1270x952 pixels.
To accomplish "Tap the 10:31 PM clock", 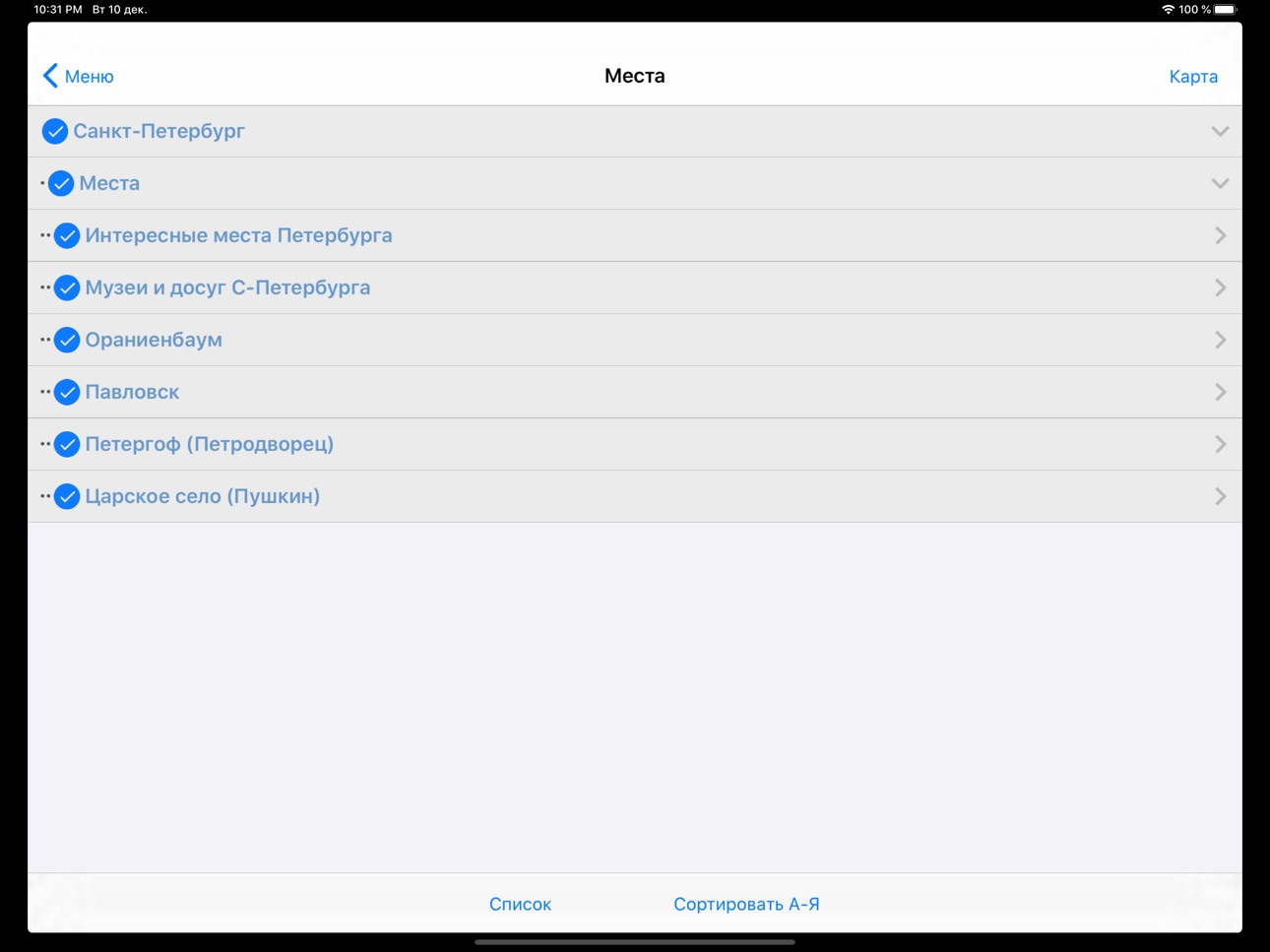I will click(58, 10).
